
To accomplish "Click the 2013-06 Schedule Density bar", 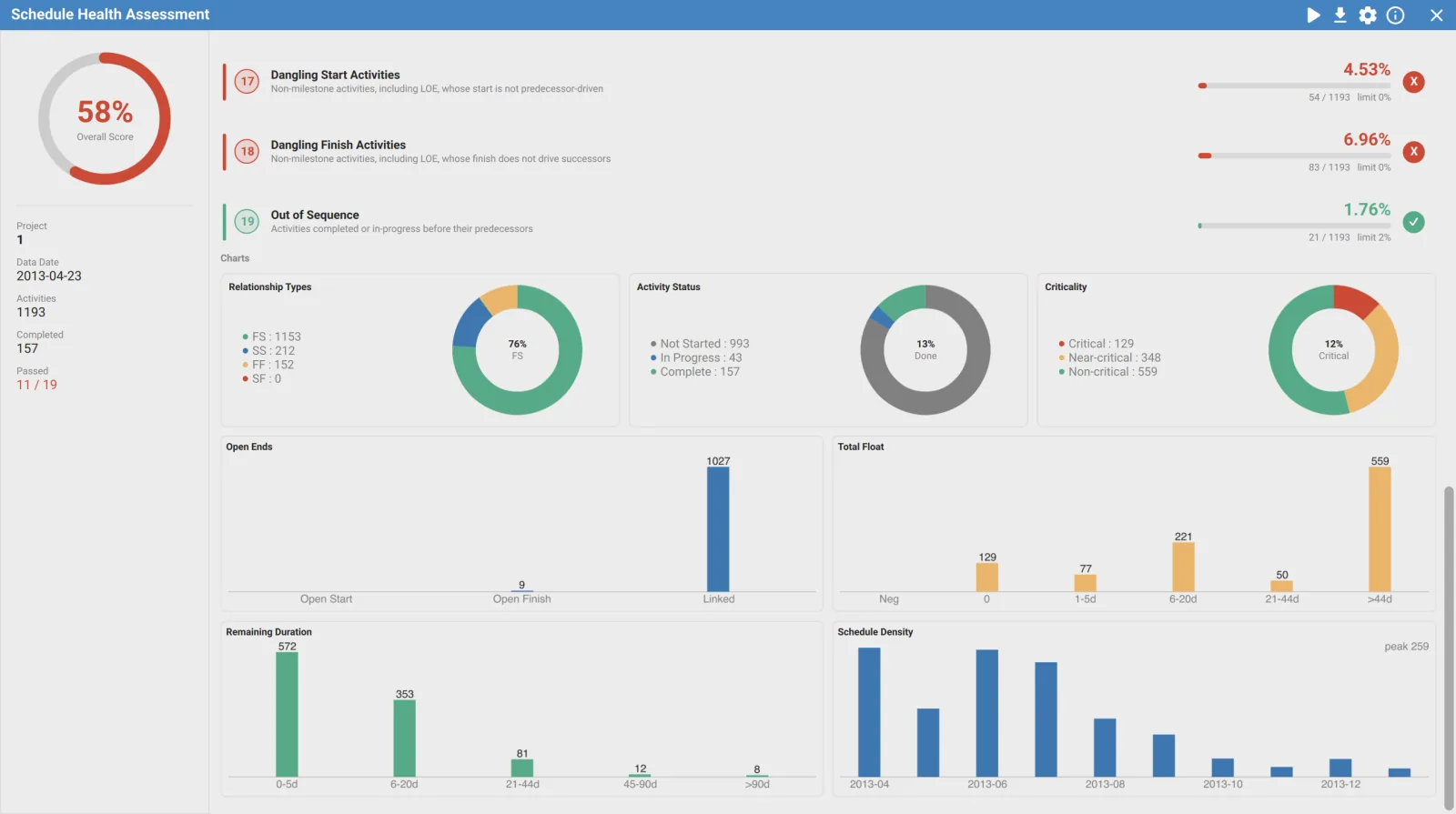I will [x=987, y=713].
